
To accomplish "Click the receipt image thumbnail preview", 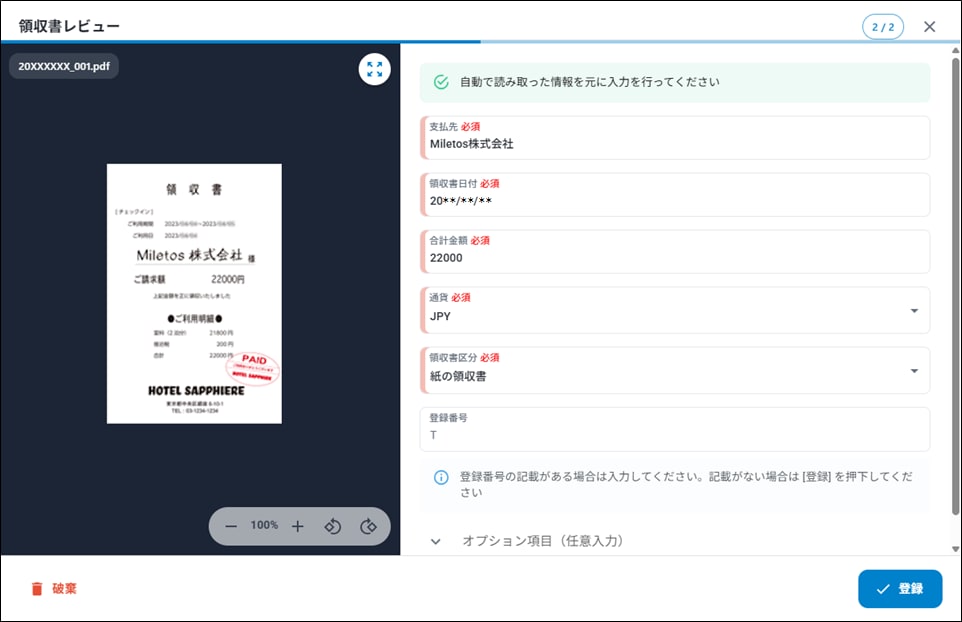I will 194,293.
